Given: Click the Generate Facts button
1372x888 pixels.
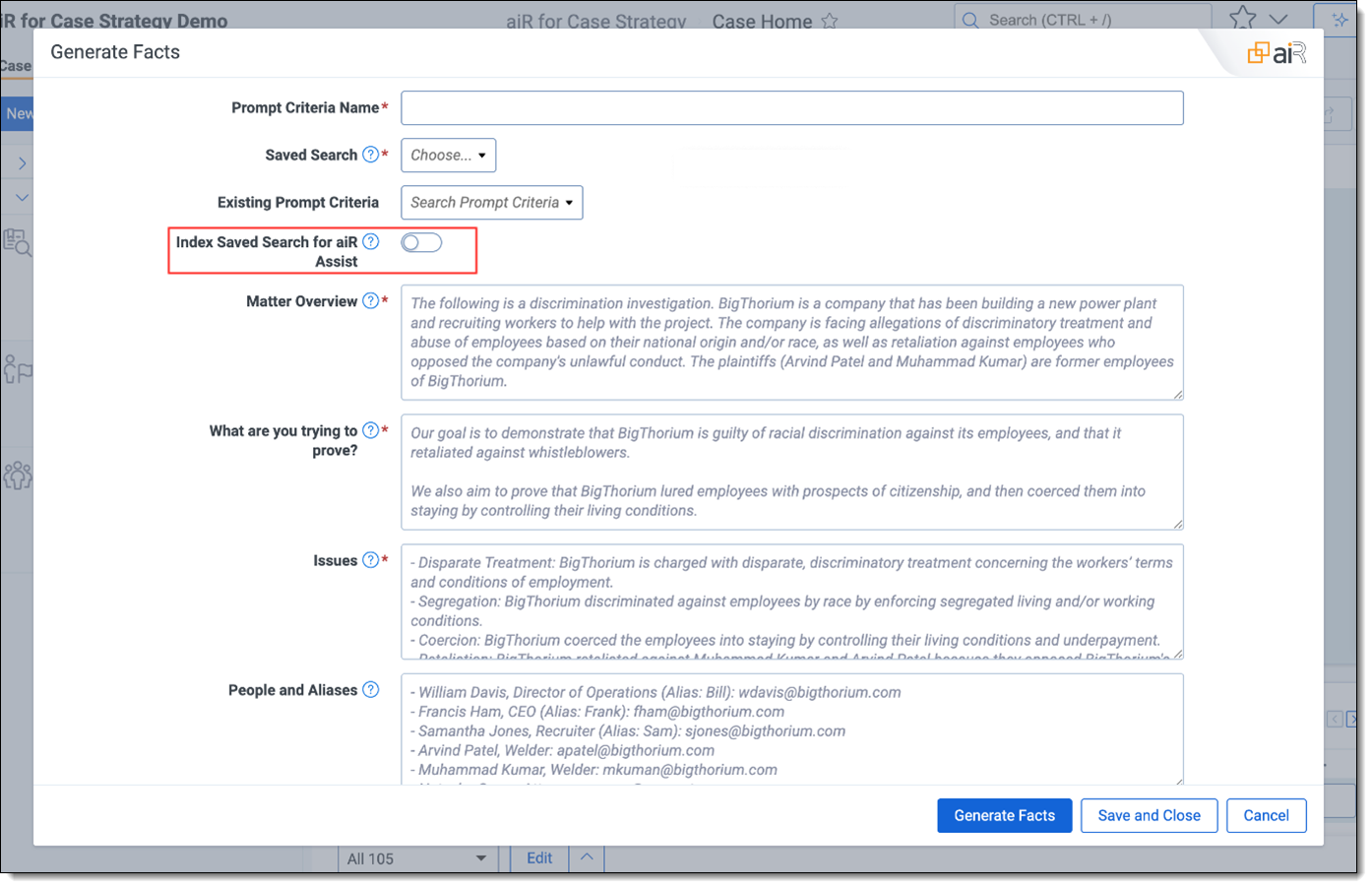Looking at the screenshot, I should (1004, 815).
